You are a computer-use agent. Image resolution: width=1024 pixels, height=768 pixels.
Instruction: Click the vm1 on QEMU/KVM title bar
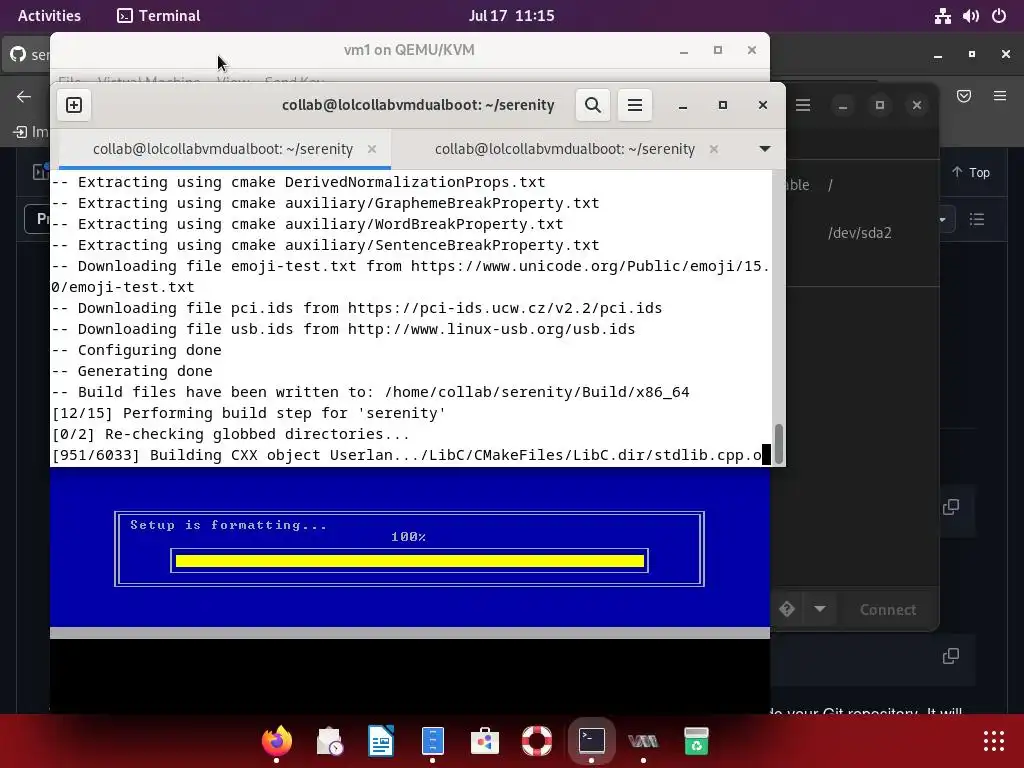409,50
